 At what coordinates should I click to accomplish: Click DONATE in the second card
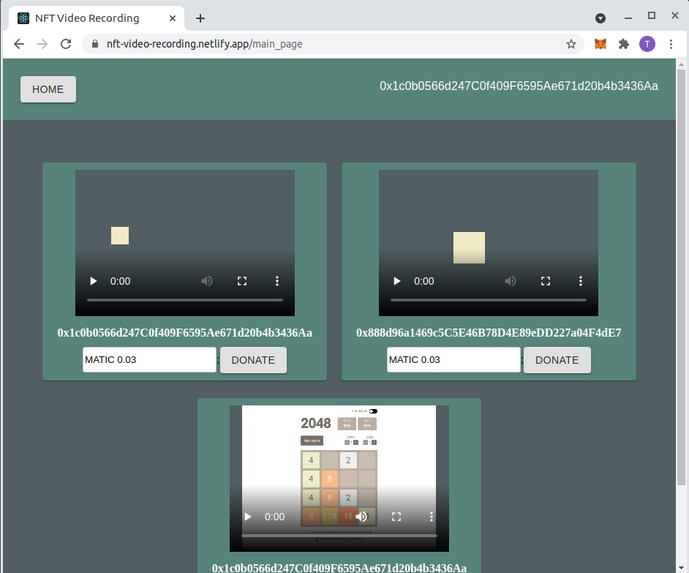[x=557, y=360]
